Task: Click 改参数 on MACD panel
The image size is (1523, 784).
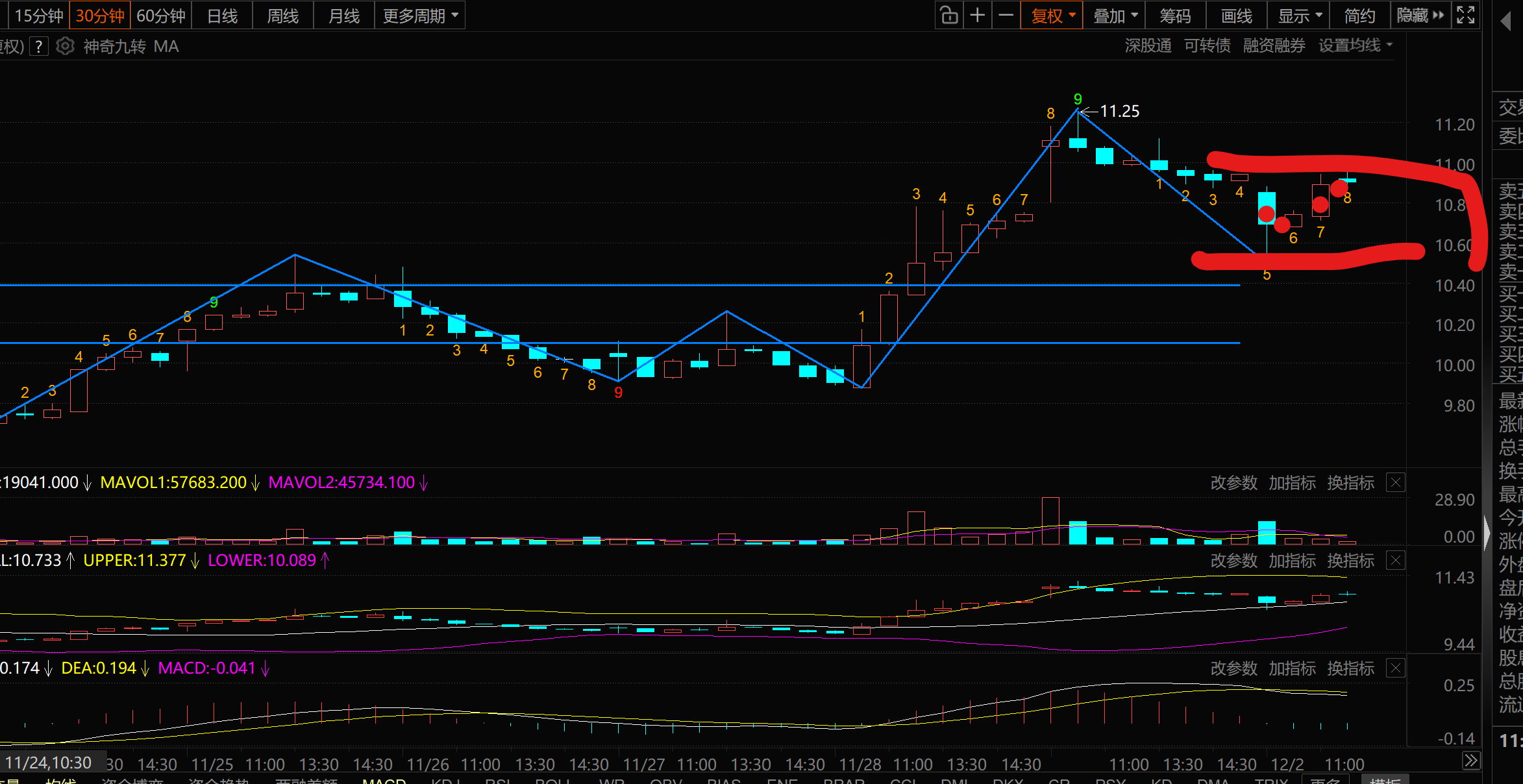Action: [1233, 668]
